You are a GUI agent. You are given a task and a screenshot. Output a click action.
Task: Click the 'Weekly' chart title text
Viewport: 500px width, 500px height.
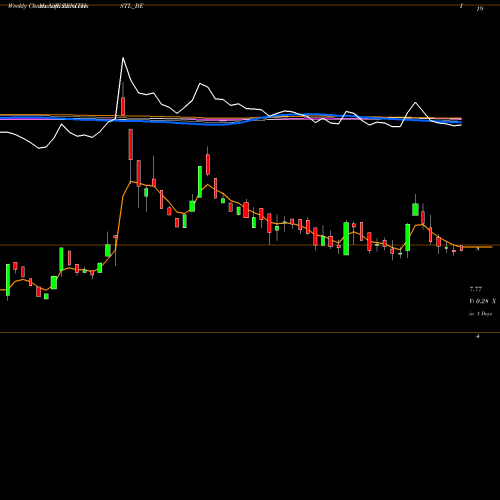pyautogui.click(x=17, y=6)
